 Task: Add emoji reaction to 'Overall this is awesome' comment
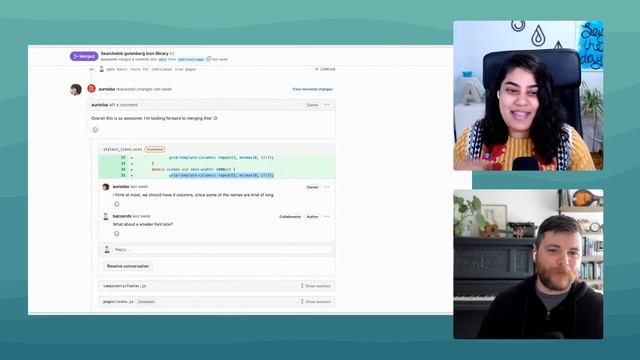click(96, 130)
